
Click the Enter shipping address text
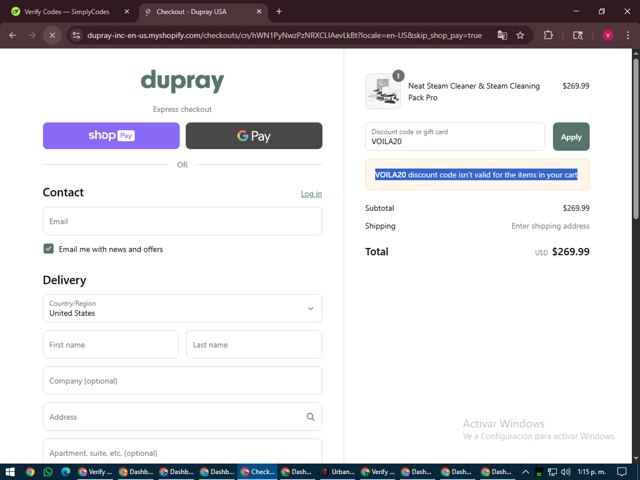point(550,226)
